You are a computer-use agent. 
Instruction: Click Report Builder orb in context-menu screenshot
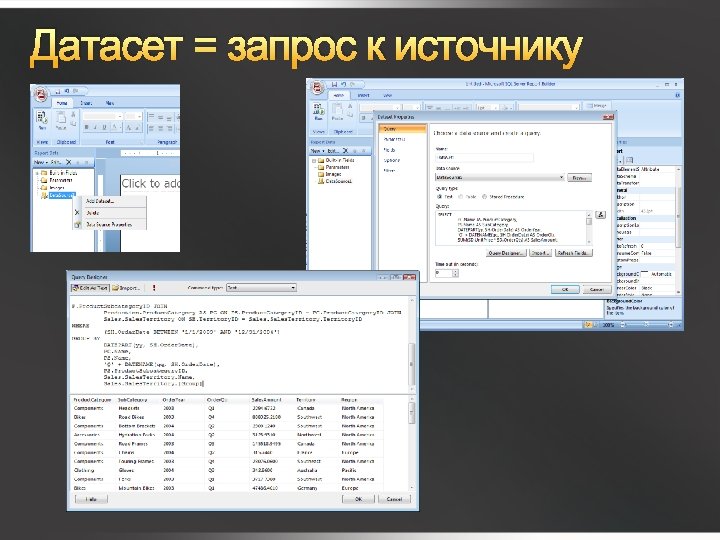(x=41, y=94)
